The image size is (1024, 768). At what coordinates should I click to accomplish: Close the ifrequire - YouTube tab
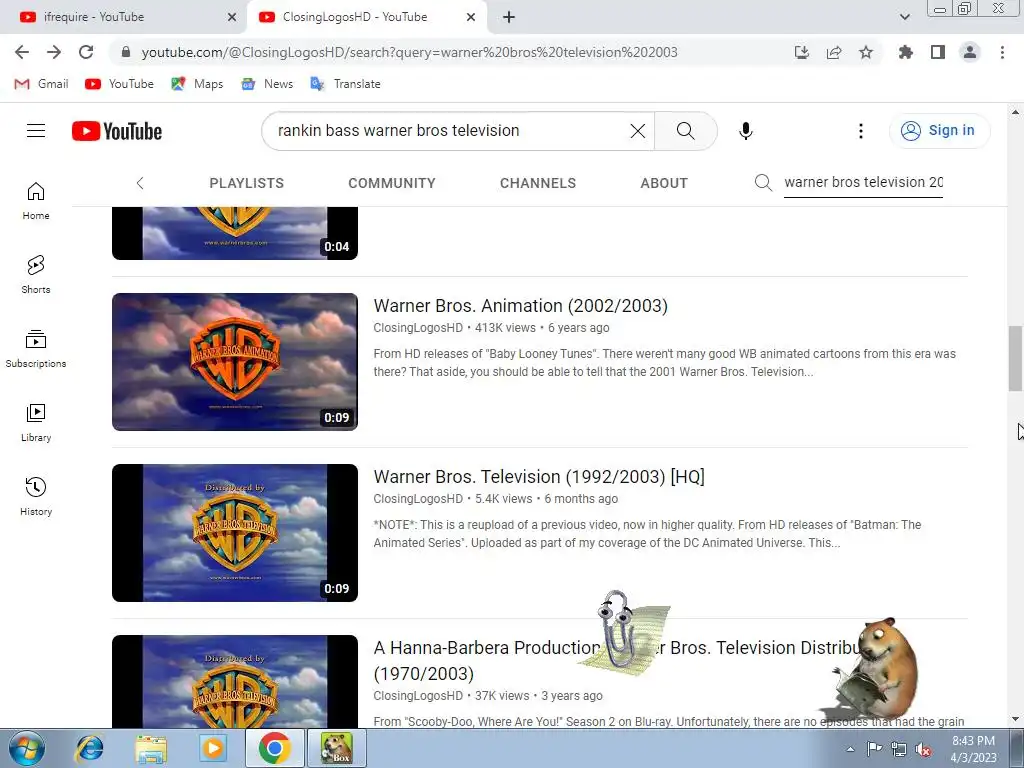click(231, 17)
